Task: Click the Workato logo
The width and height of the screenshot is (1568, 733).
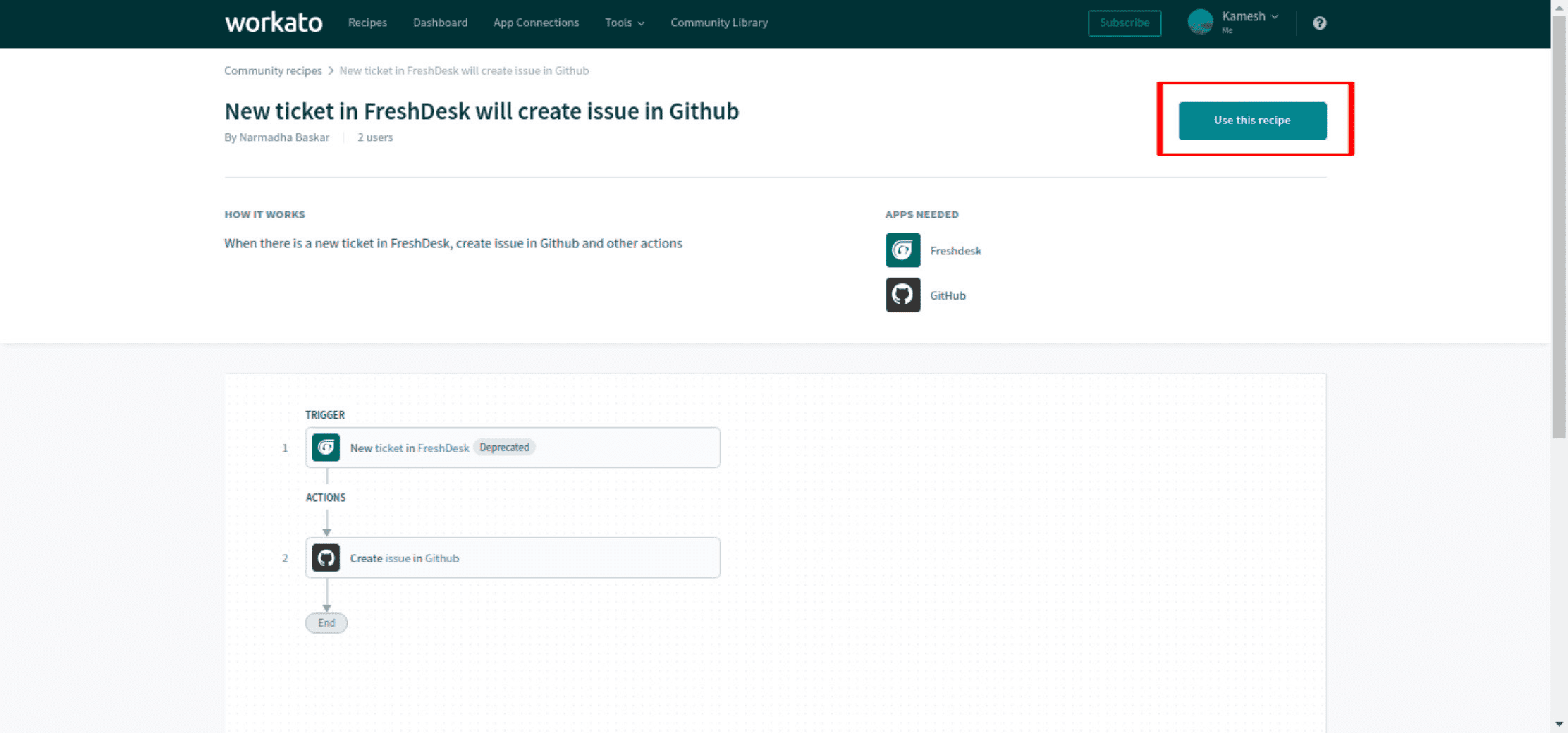Action: (274, 23)
